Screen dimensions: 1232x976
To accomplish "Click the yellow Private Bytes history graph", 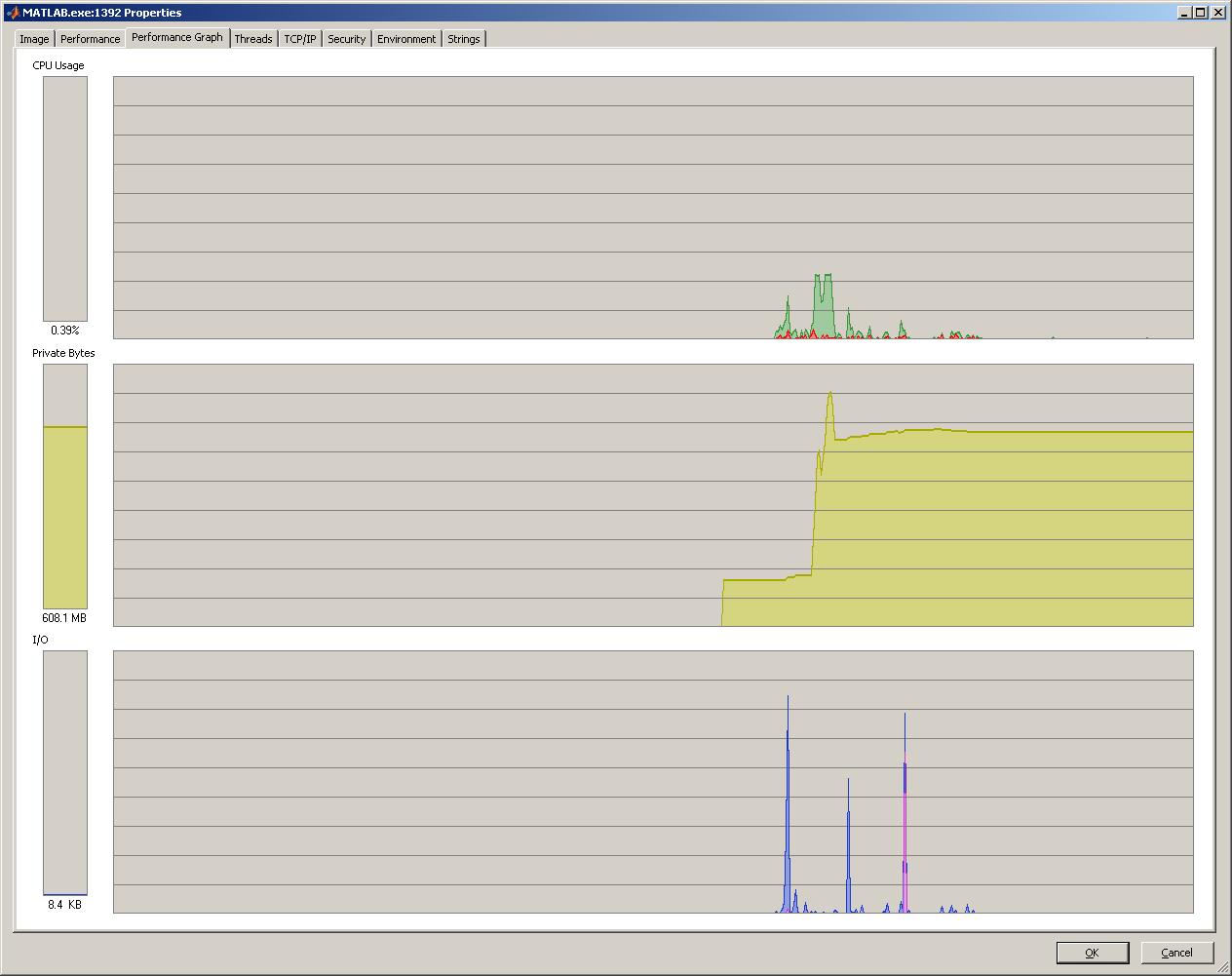I will point(975,527).
